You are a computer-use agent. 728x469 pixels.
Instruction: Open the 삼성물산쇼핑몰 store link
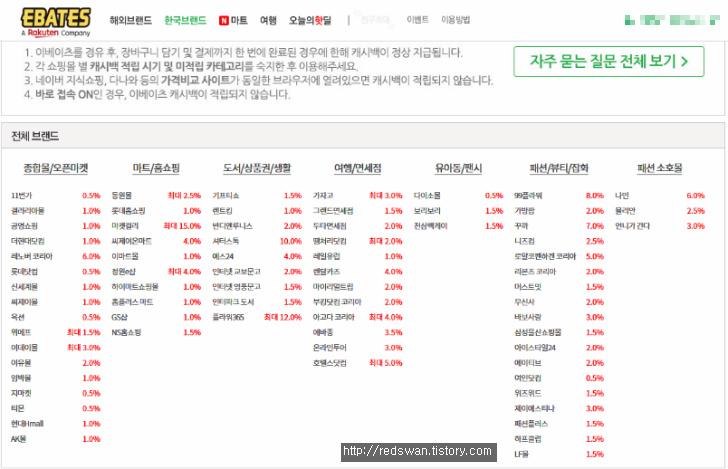tap(539, 332)
